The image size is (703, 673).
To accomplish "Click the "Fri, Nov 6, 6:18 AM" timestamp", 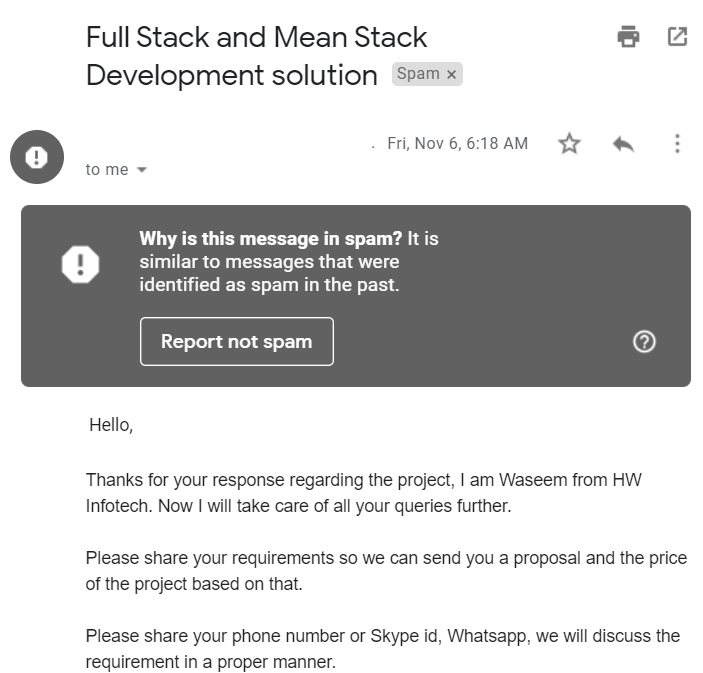I will tap(457, 143).
